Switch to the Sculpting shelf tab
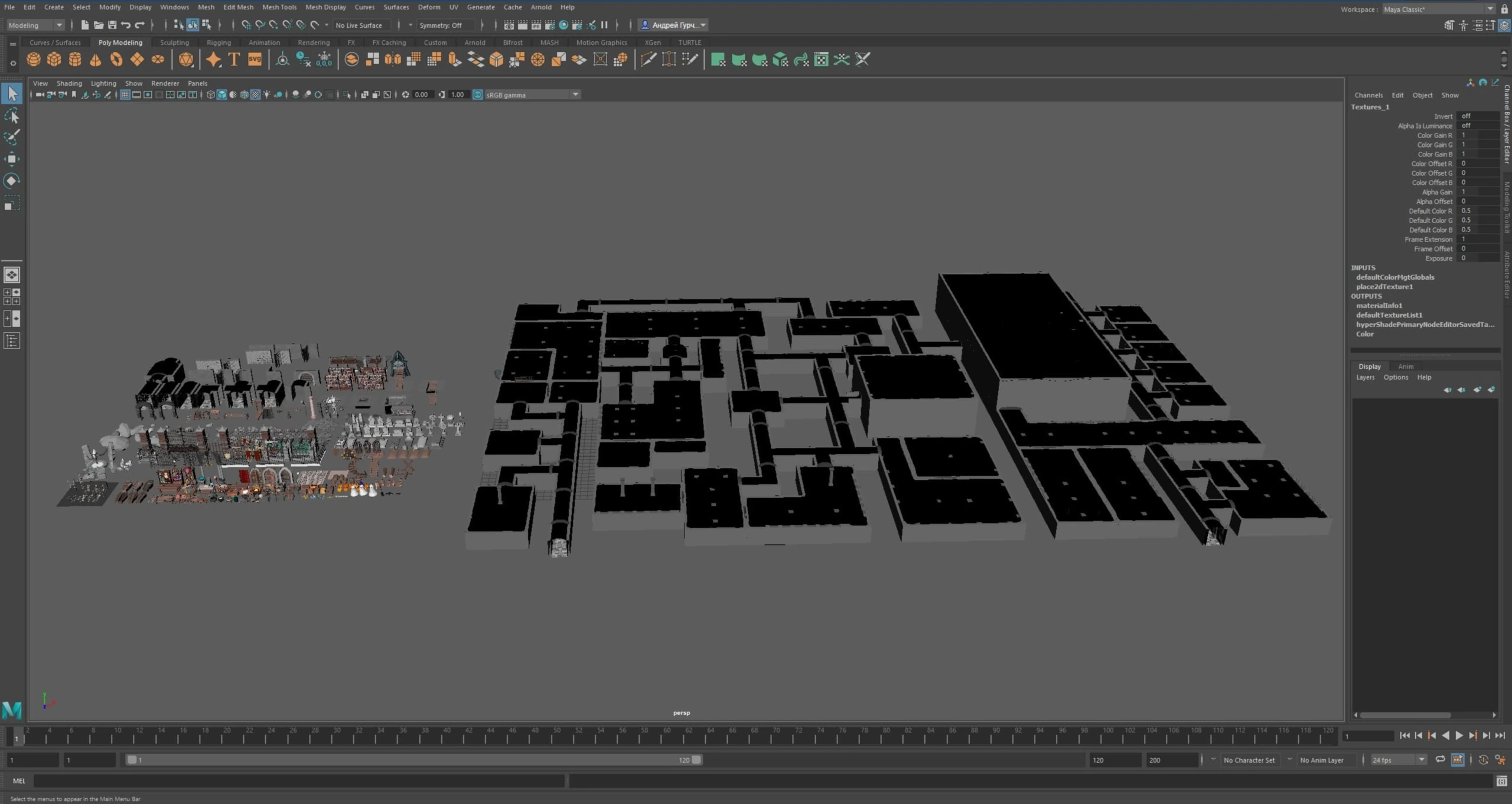 click(x=174, y=43)
